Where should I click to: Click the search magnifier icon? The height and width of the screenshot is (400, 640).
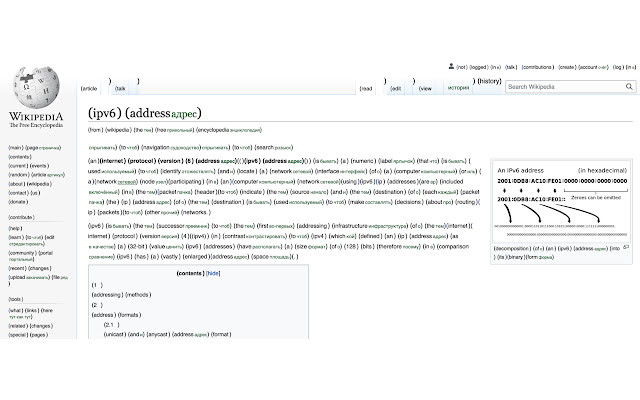click(x=629, y=87)
